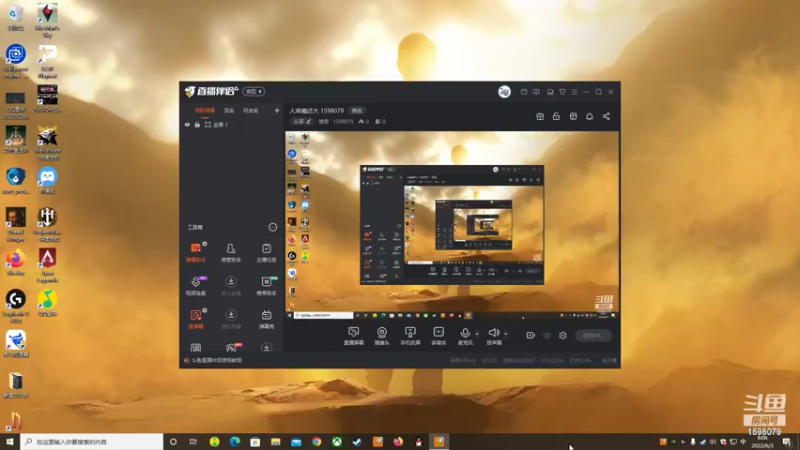Add a 摄像头 camera source

click(x=382, y=336)
